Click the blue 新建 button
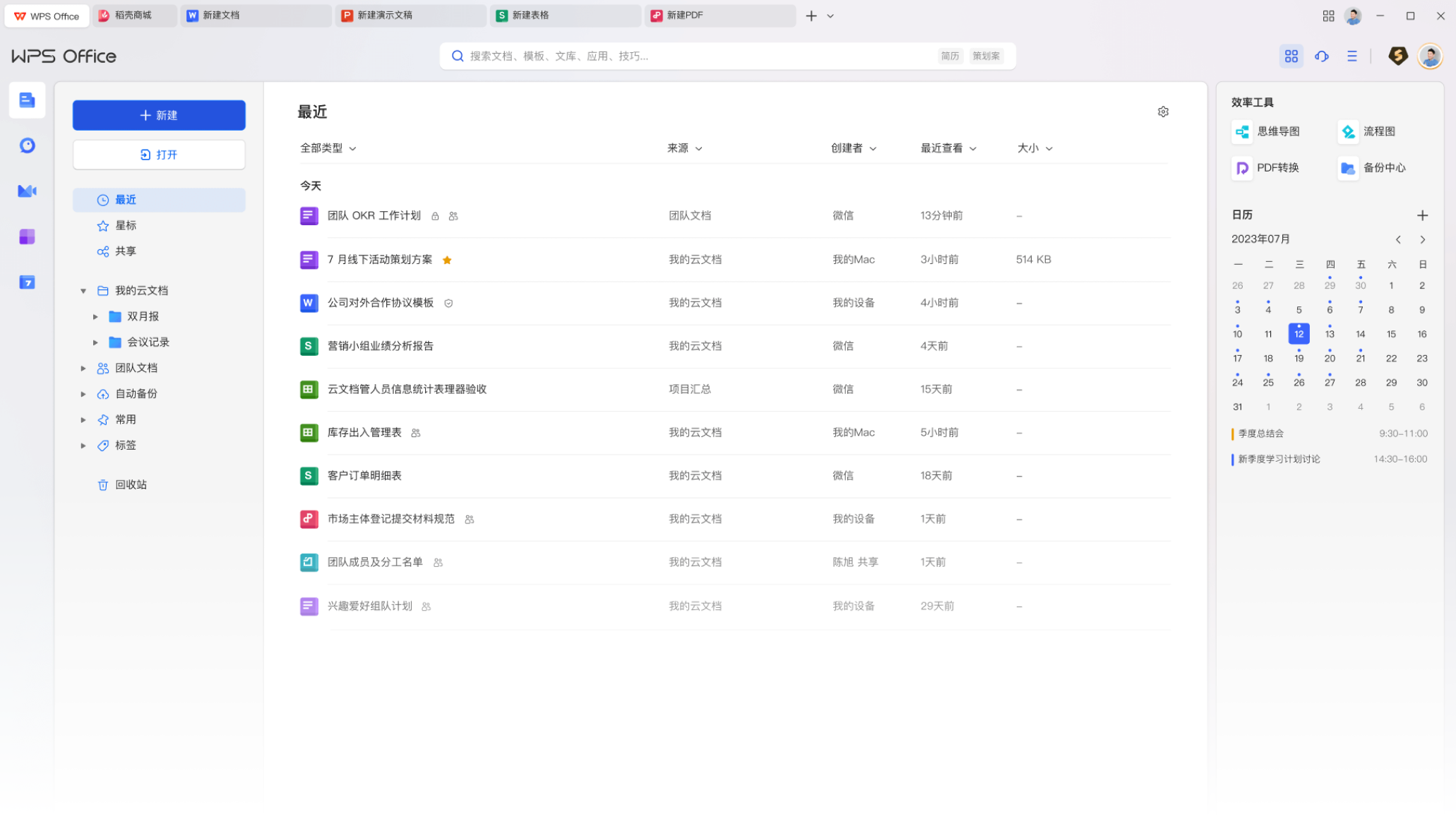The image size is (1456, 819). [x=159, y=115]
